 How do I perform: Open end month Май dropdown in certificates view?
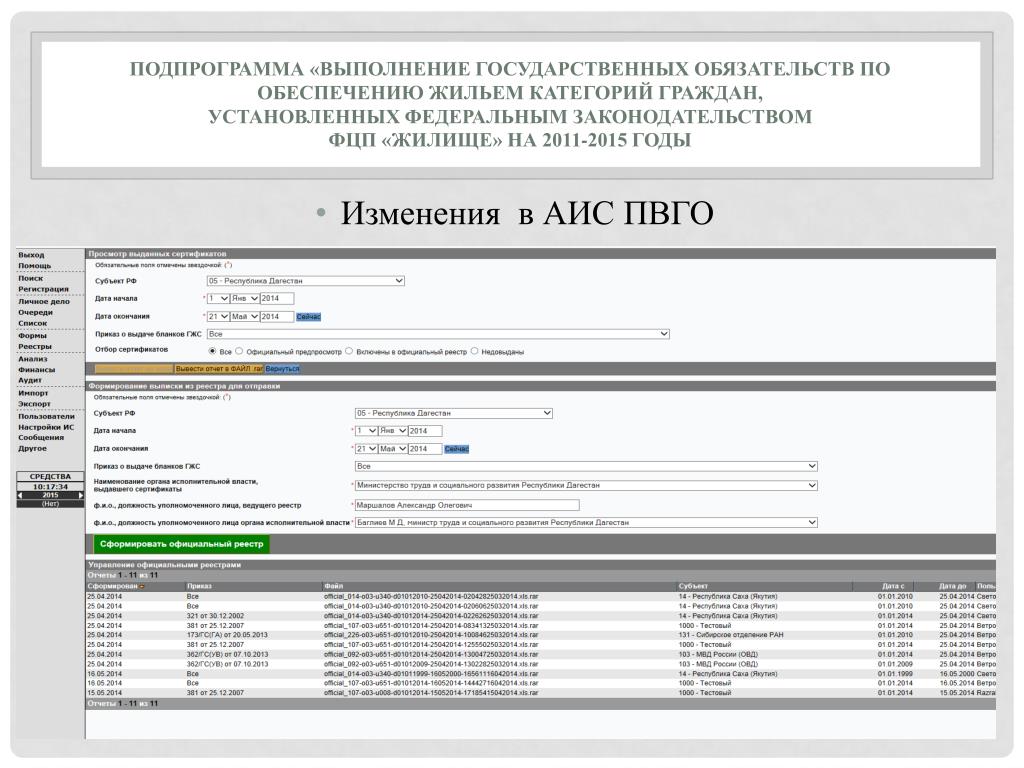point(245,317)
